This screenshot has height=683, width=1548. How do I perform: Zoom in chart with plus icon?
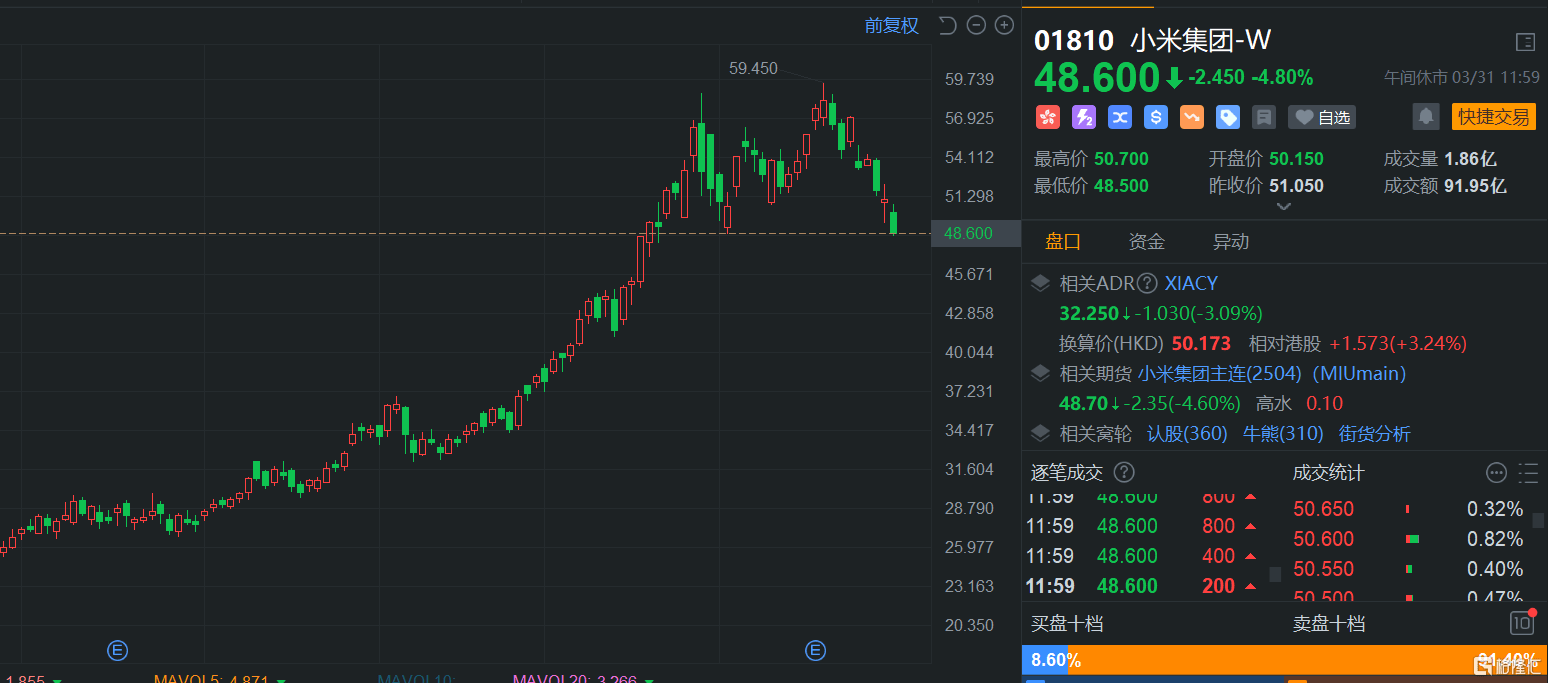pyautogui.click(x=1004, y=26)
